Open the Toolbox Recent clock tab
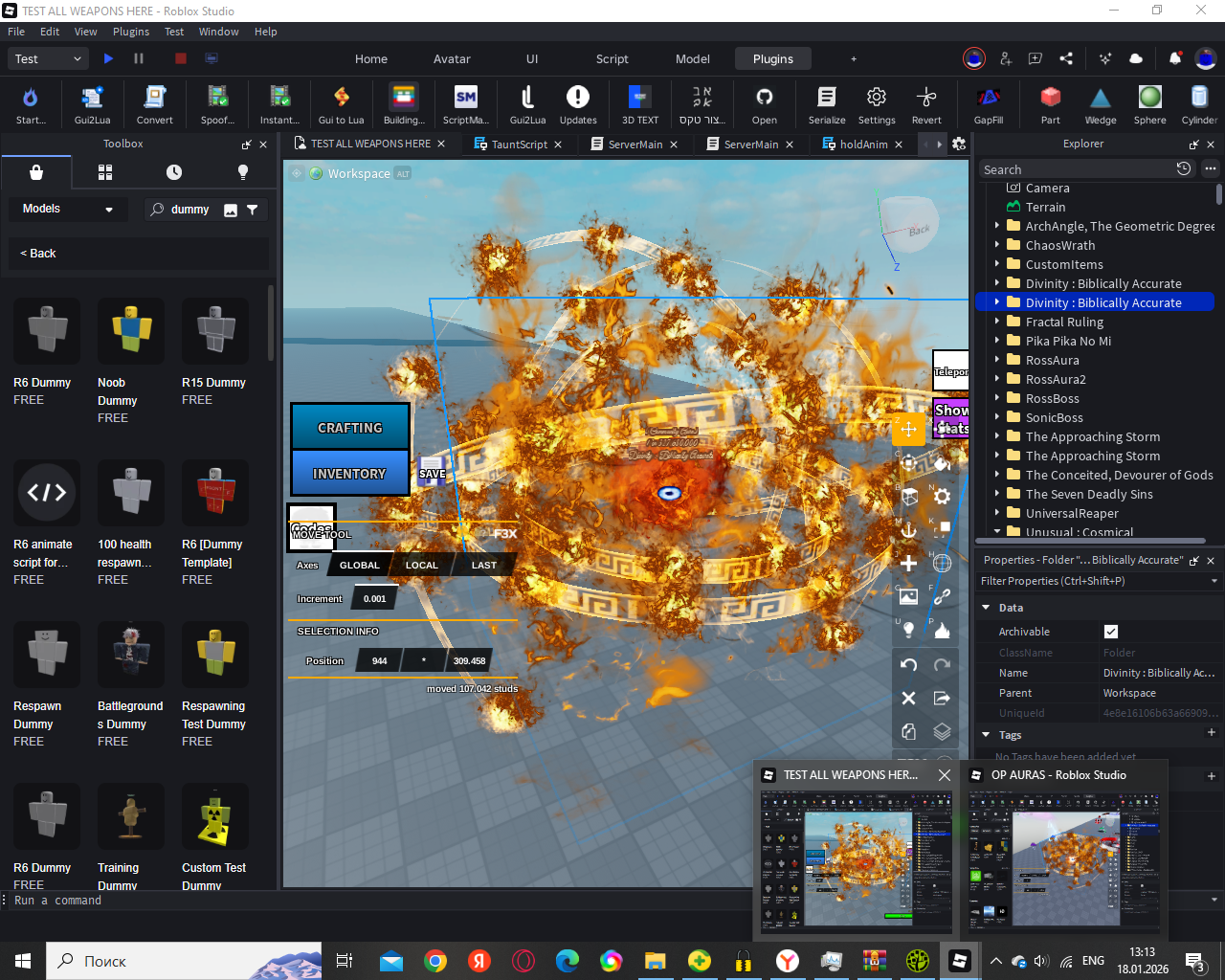 tap(174, 172)
